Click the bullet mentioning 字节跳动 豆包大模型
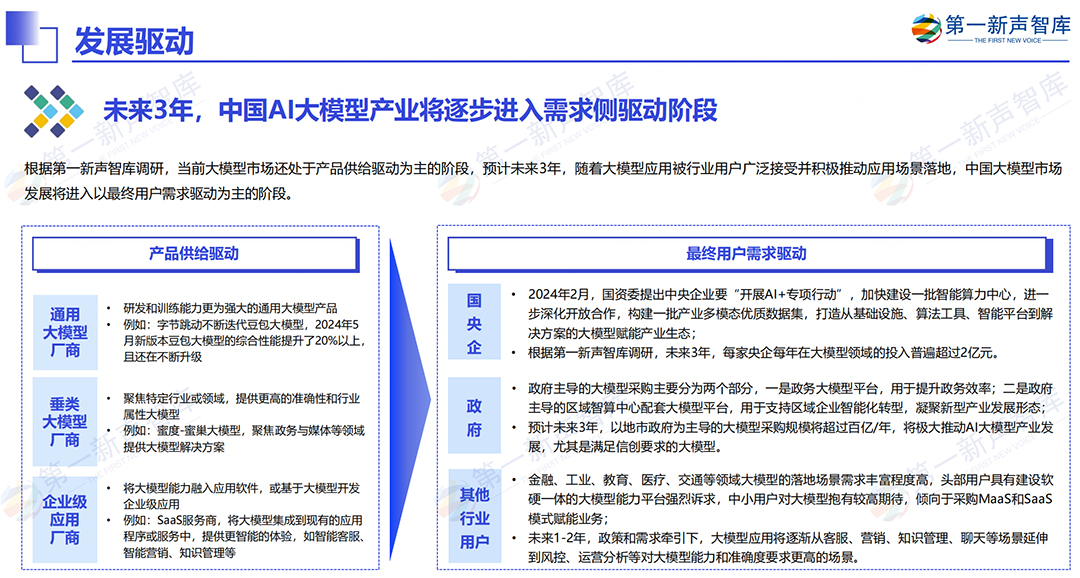Screen dimensions: 1080x578 pos(243,332)
